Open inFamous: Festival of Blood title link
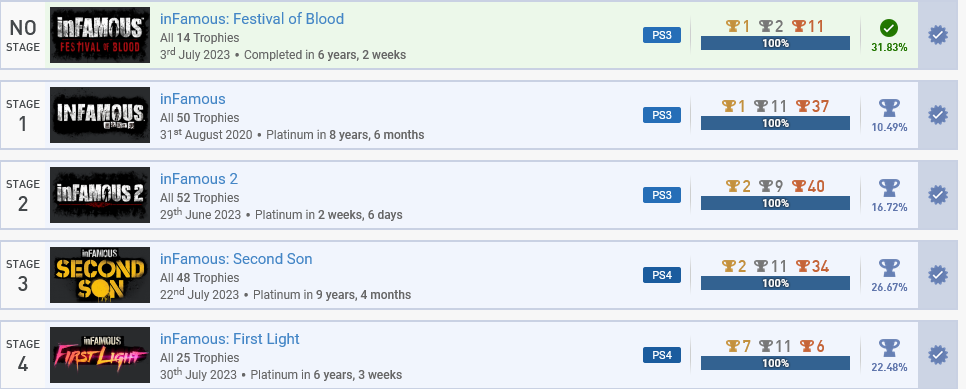966x389 pixels. click(x=252, y=19)
